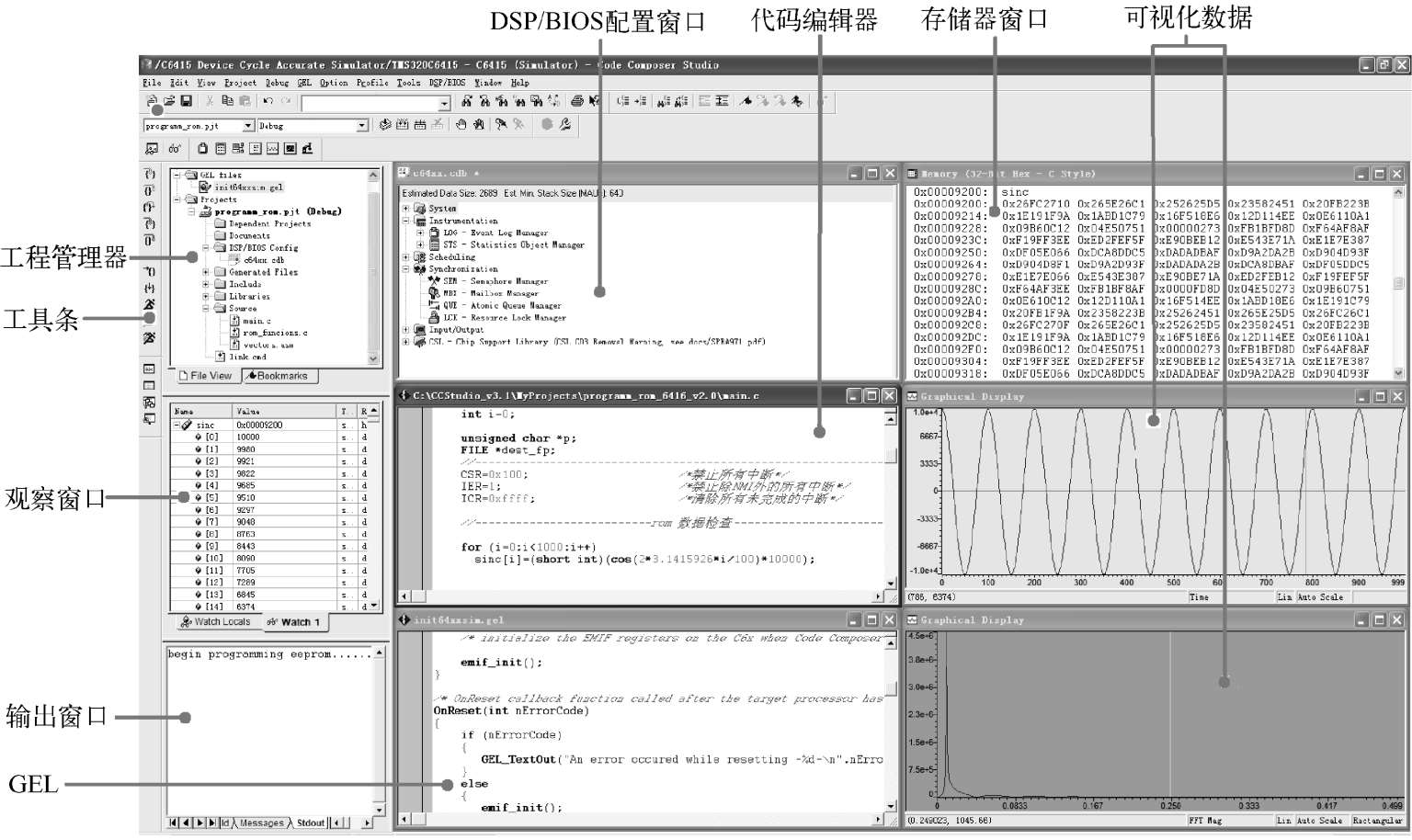Expand the Scheduling node in config window
1412x840 pixels.
[405, 257]
